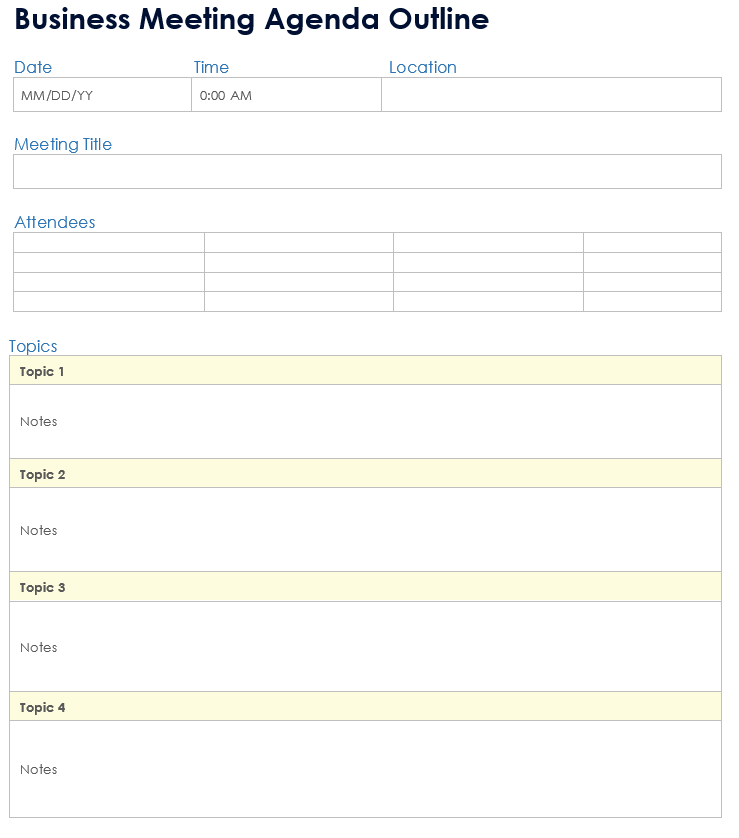Click the Notes area under Topic 1
This screenshot has width=739, height=838.
(x=365, y=422)
